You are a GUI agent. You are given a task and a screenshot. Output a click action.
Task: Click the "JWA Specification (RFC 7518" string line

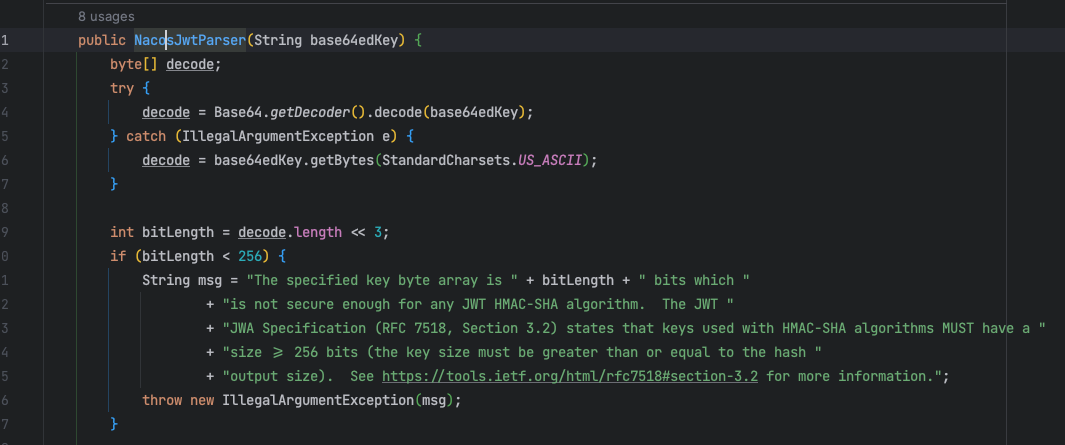point(634,328)
